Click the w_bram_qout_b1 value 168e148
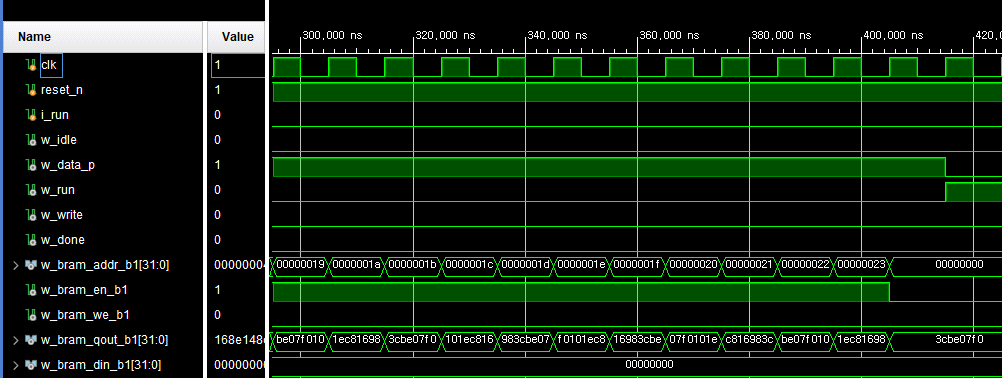 click(239, 340)
